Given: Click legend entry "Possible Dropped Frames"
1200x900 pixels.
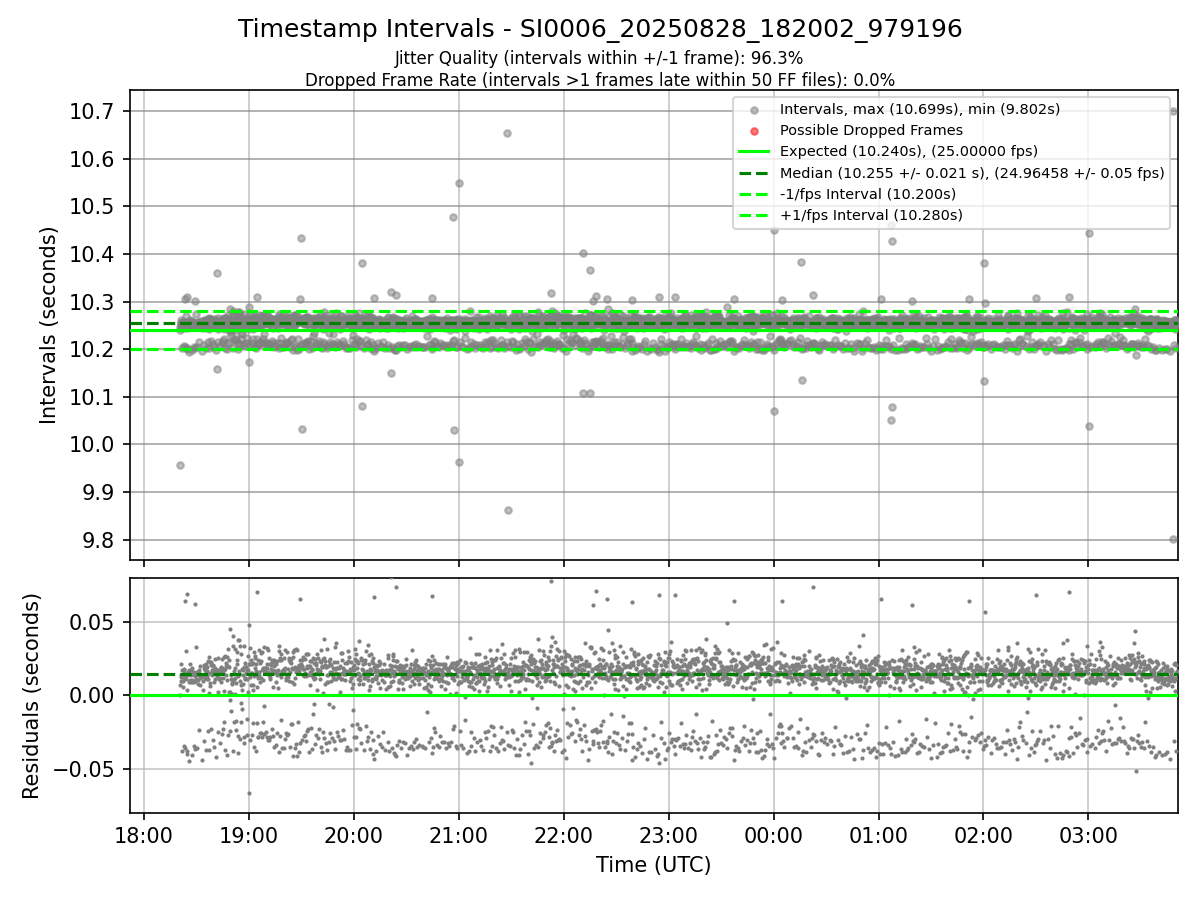Looking at the screenshot, I should [x=871, y=130].
